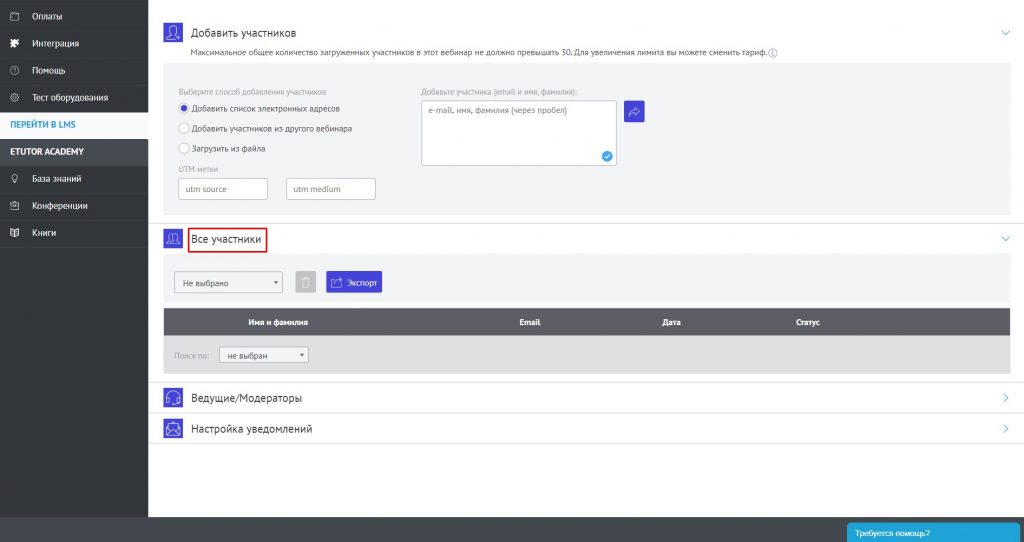Click the trash delete icon button

point(306,283)
